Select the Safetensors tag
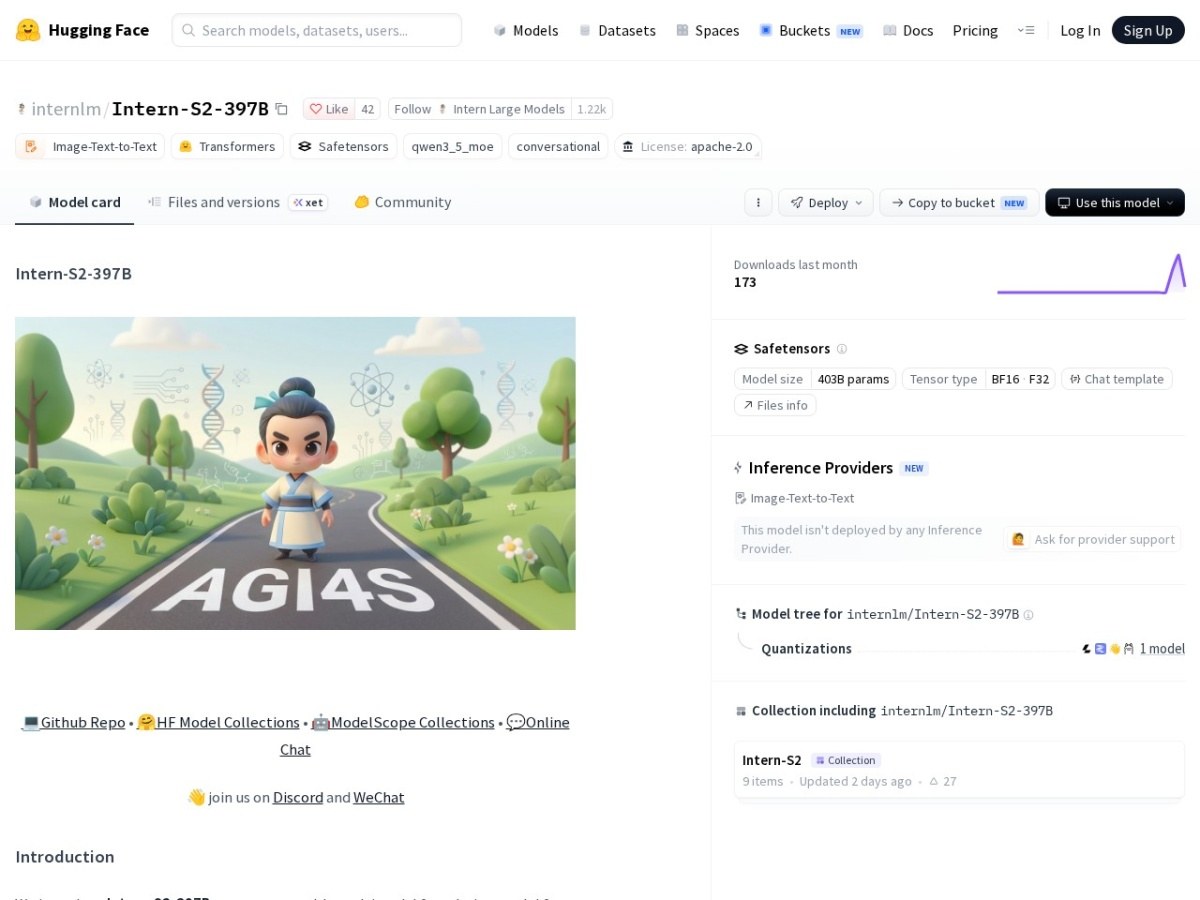This screenshot has height=900, width=1200. click(343, 146)
